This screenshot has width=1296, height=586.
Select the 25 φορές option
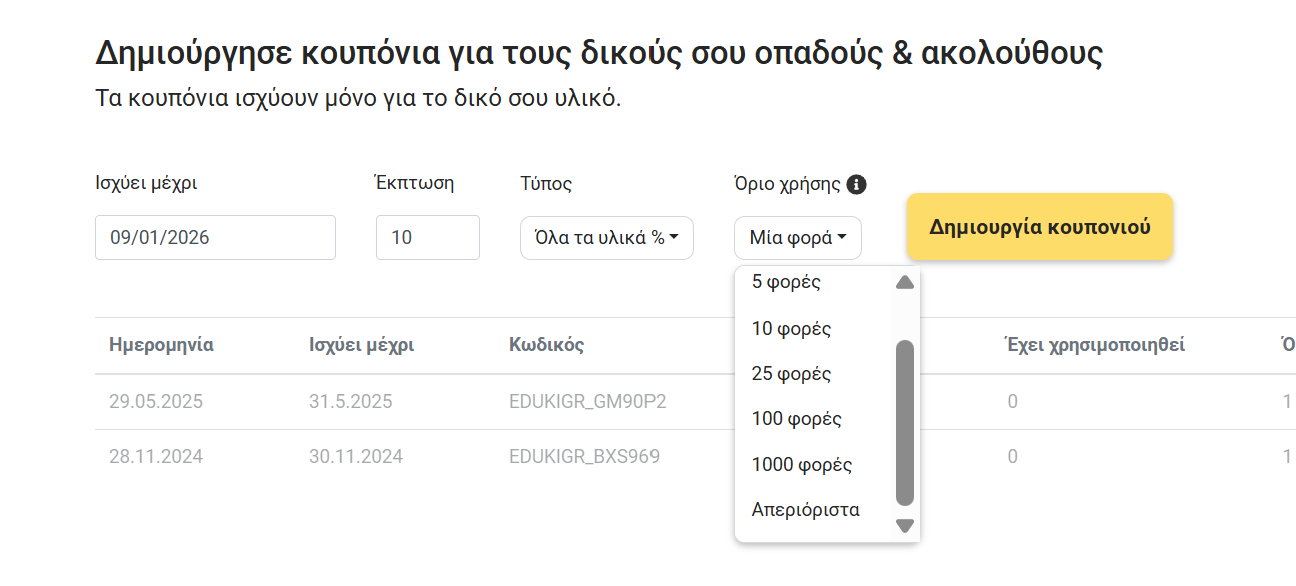791,374
